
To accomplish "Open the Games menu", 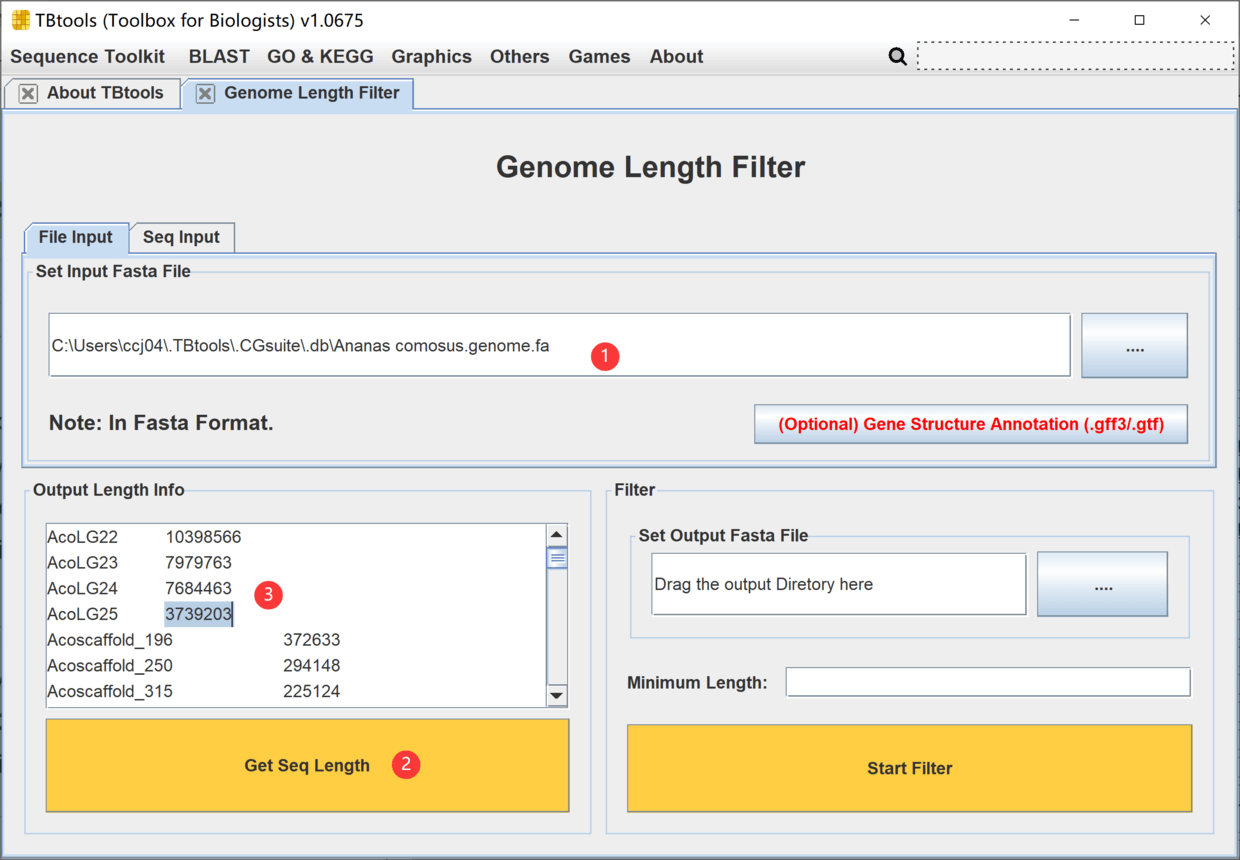I will pyautogui.click(x=599, y=57).
